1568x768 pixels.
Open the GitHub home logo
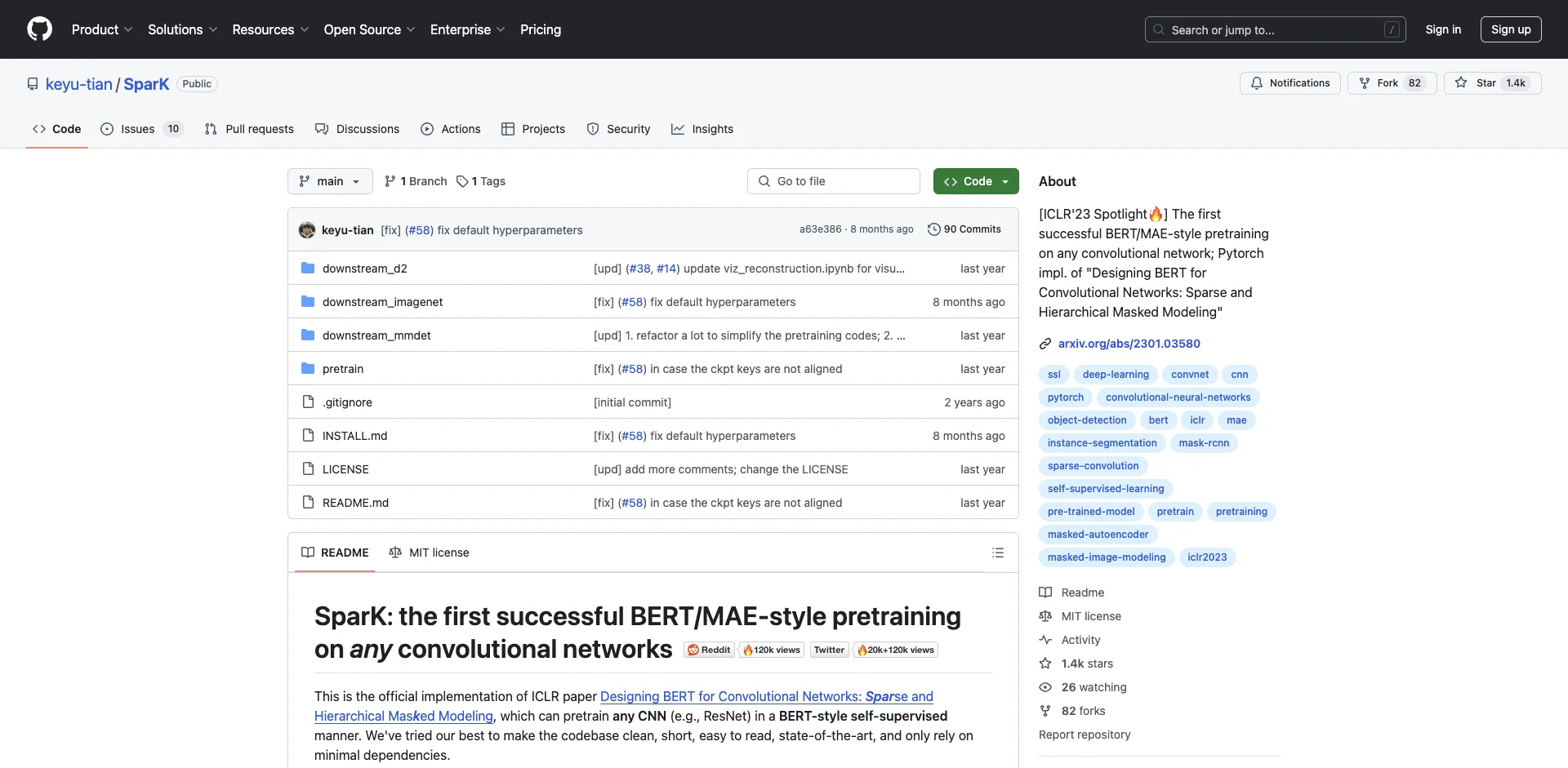click(39, 29)
